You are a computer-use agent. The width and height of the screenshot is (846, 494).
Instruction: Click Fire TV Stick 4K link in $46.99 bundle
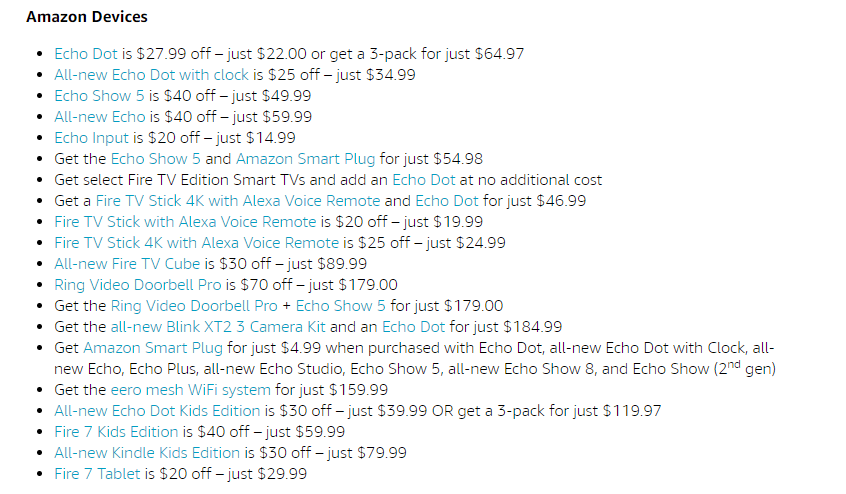pyautogui.click(x=238, y=201)
